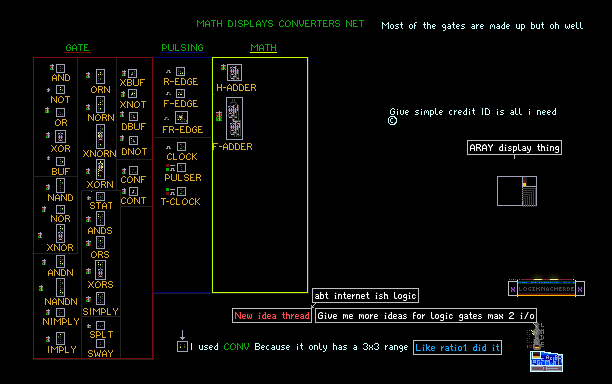Click the NANDN gate icon

click(60, 287)
